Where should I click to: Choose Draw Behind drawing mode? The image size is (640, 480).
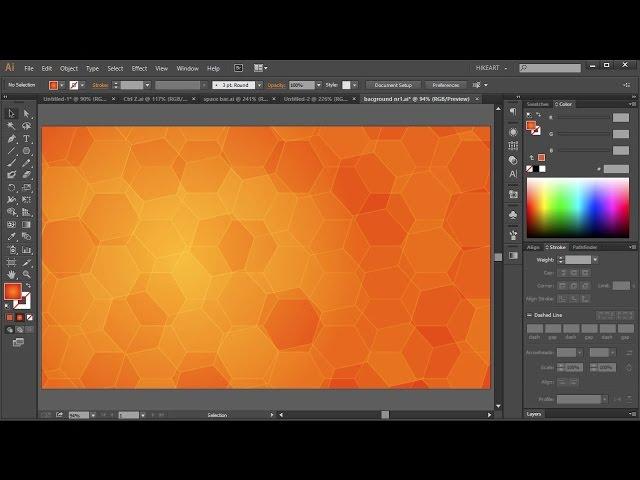(x=20, y=330)
